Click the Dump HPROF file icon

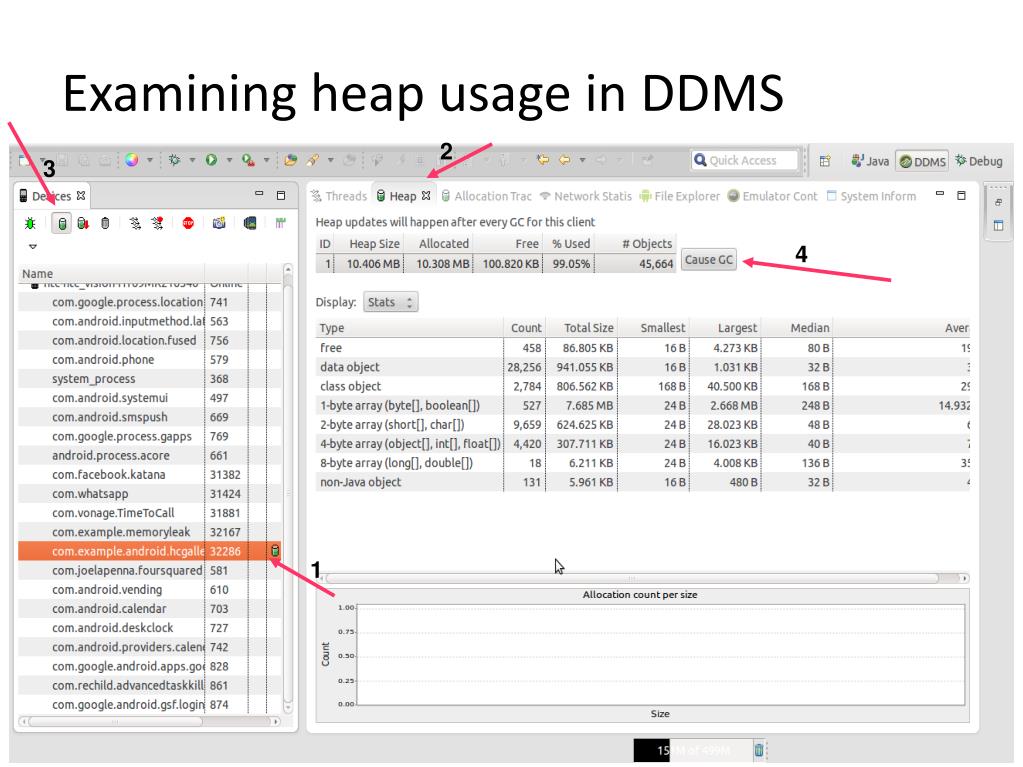coord(83,224)
